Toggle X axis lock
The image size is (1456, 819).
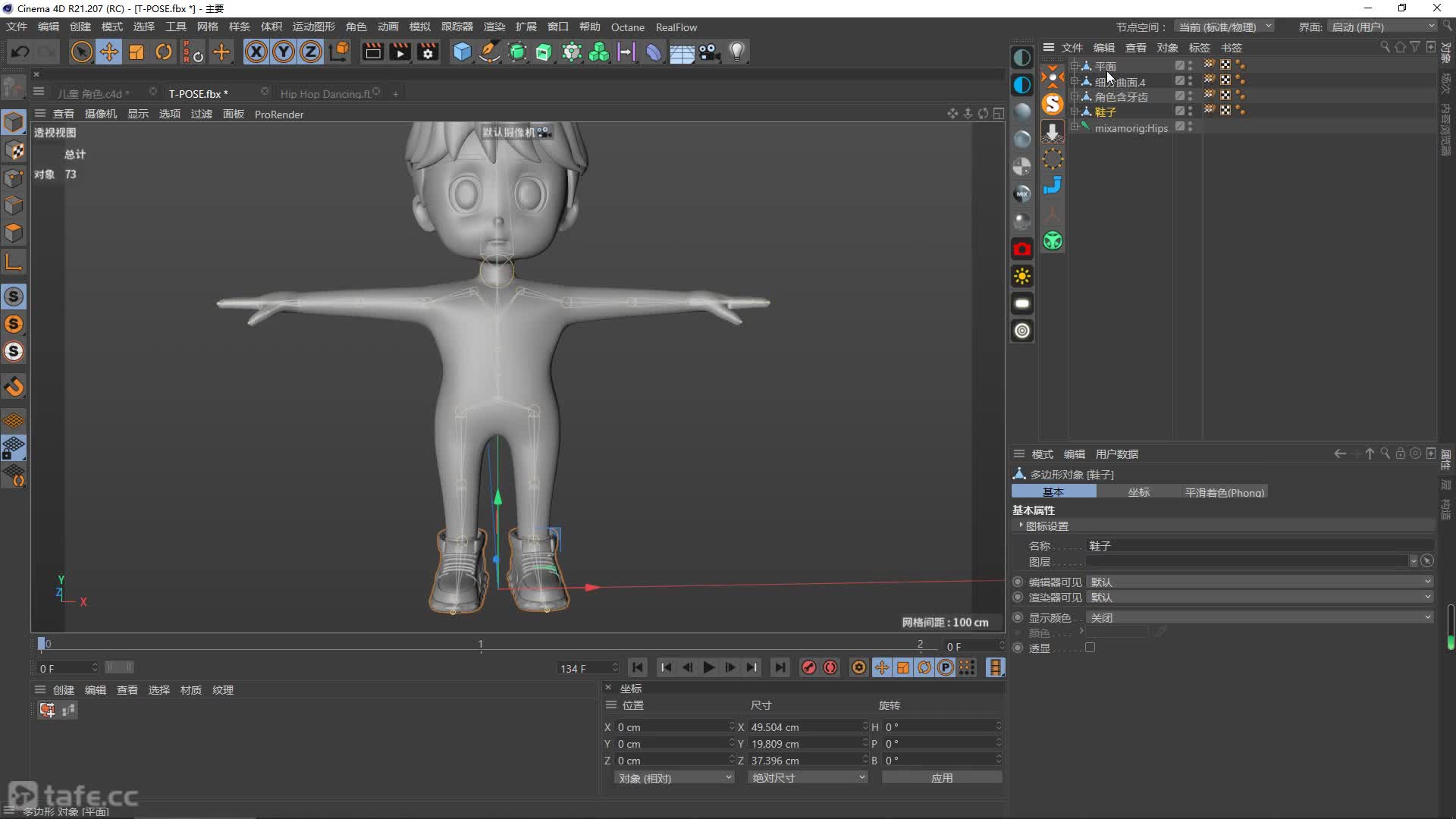point(256,52)
